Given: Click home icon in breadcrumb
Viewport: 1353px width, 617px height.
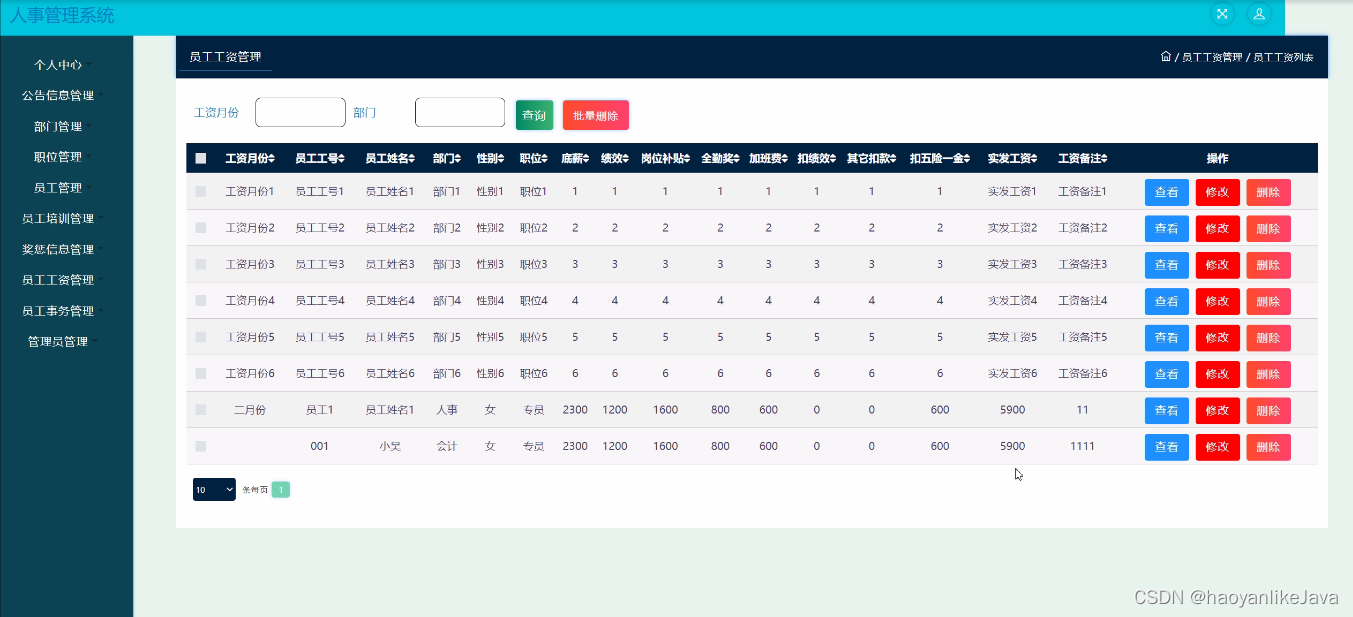Looking at the screenshot, I should [x=1165, y=57].
